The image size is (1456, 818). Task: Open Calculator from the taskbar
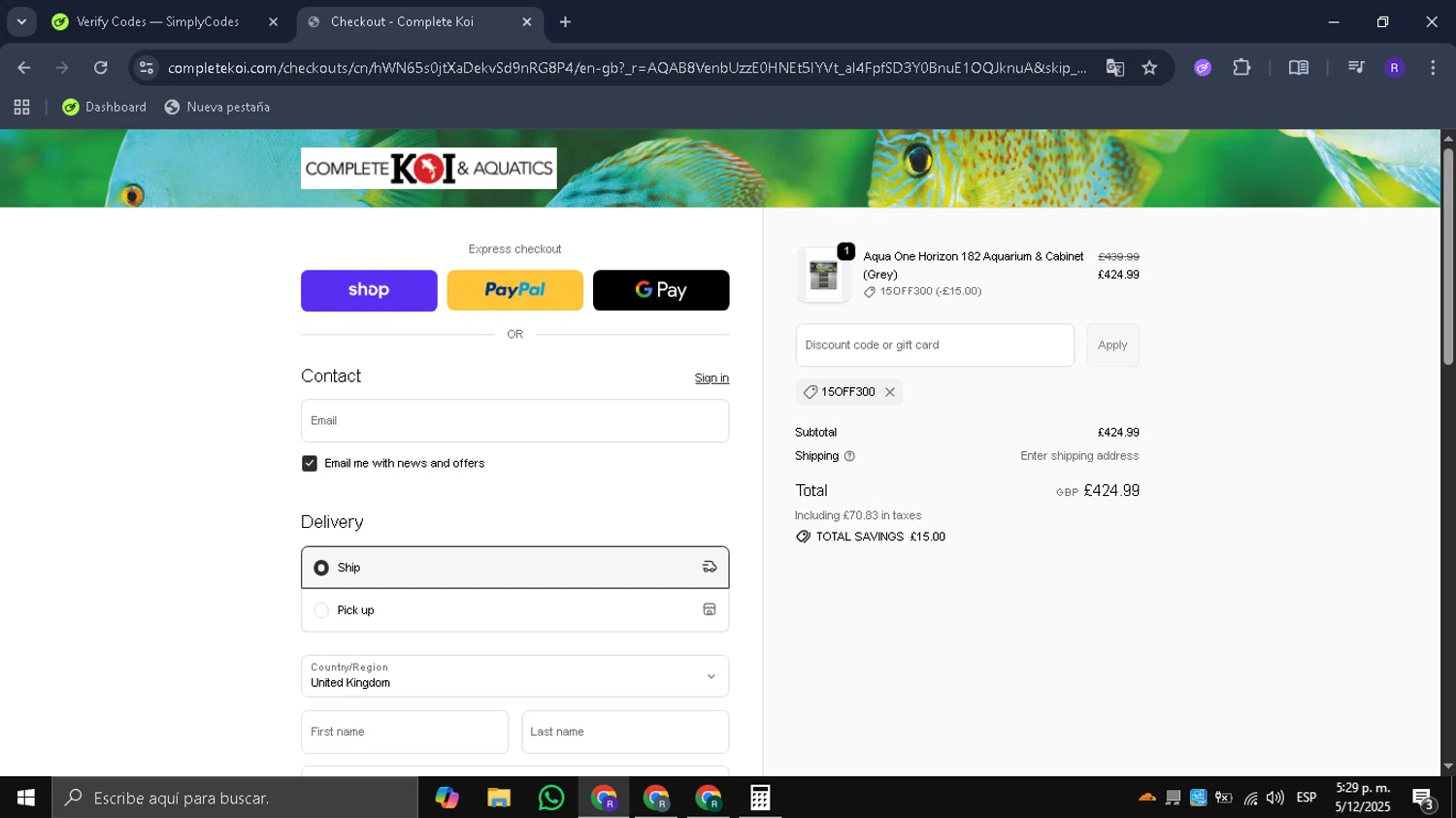(760, 798)
